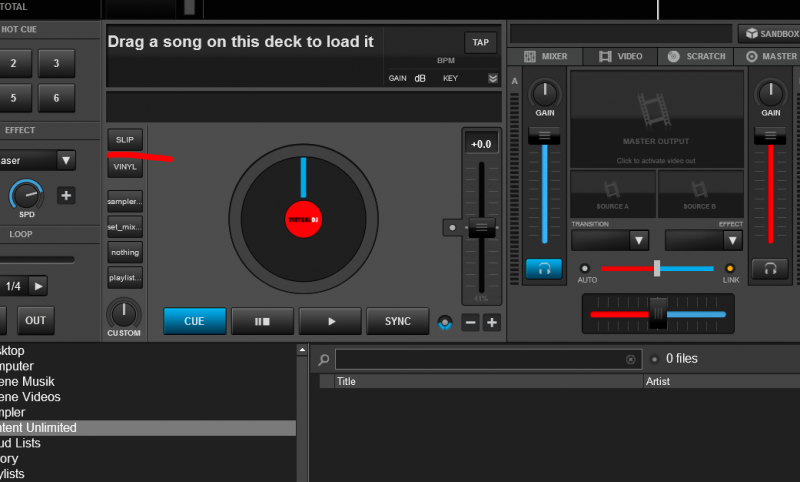800x482 pixels.
Task: Click the pitch plus button
Action: (492, 322)
